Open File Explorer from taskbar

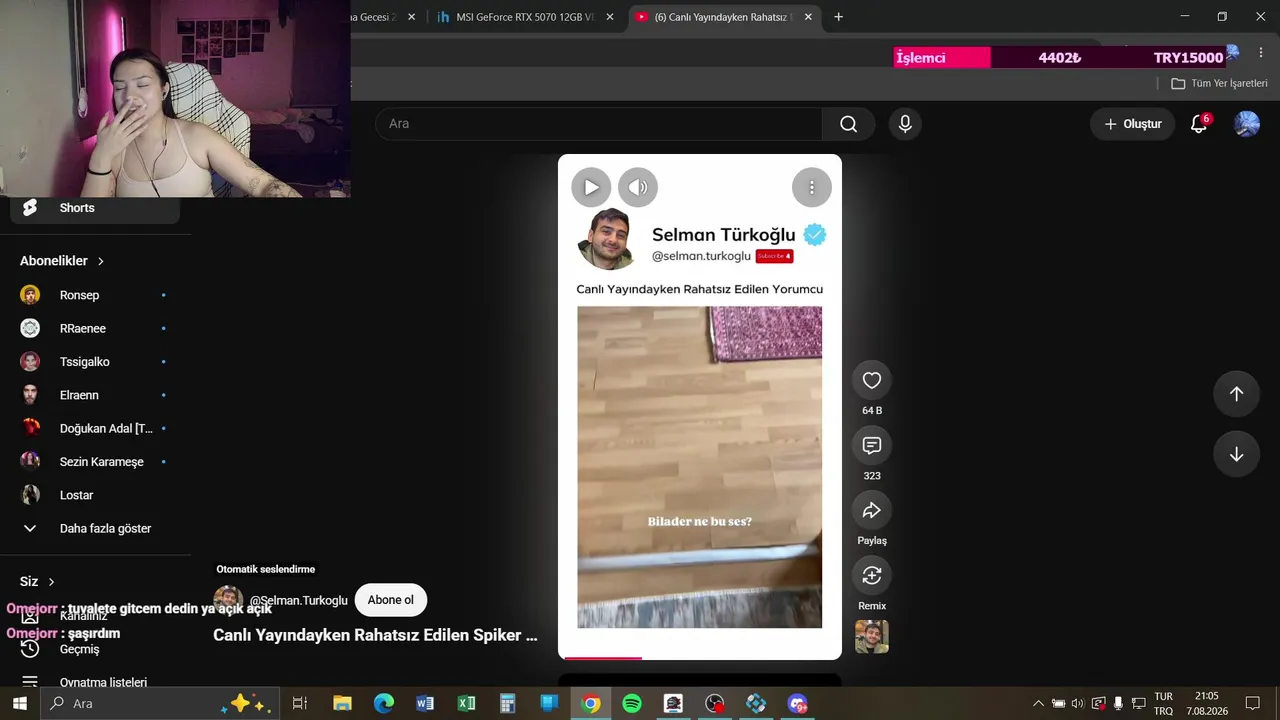(342, 704)
